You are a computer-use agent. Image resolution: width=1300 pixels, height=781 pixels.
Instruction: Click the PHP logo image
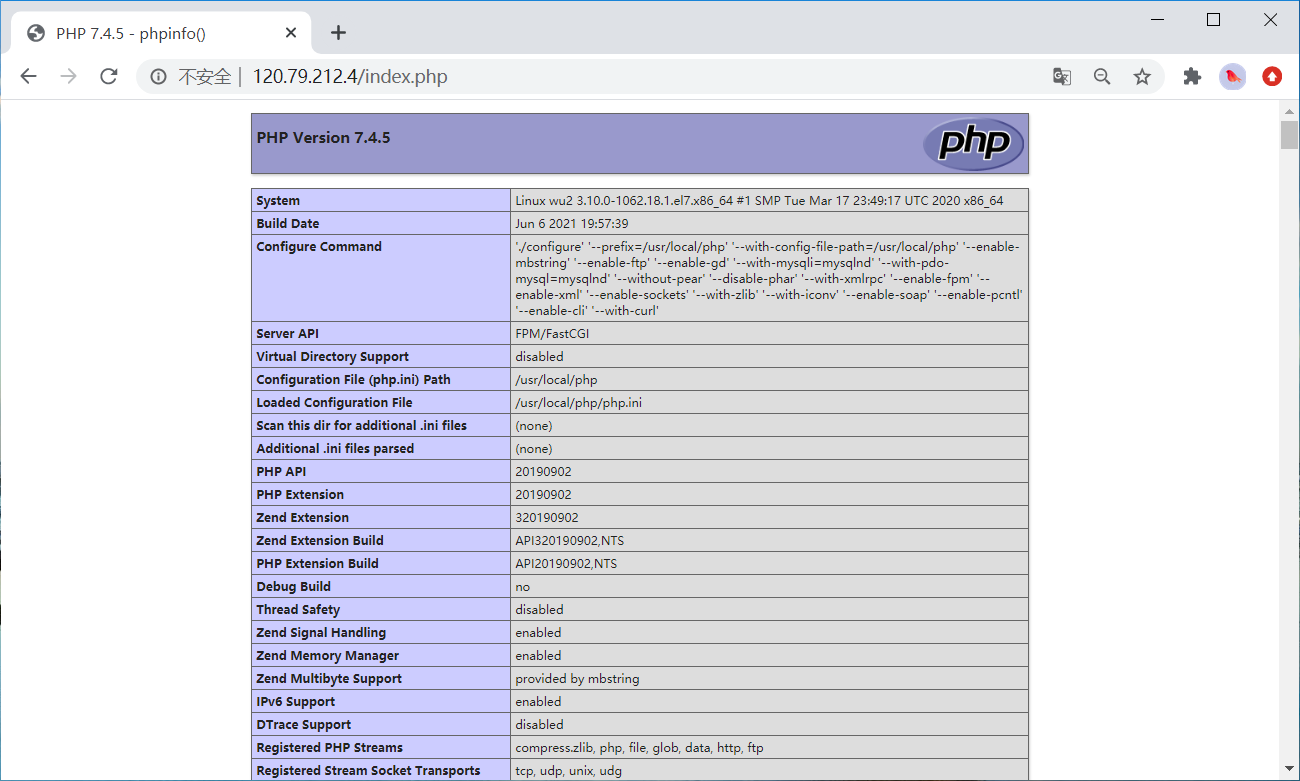[x=973, y=143]
